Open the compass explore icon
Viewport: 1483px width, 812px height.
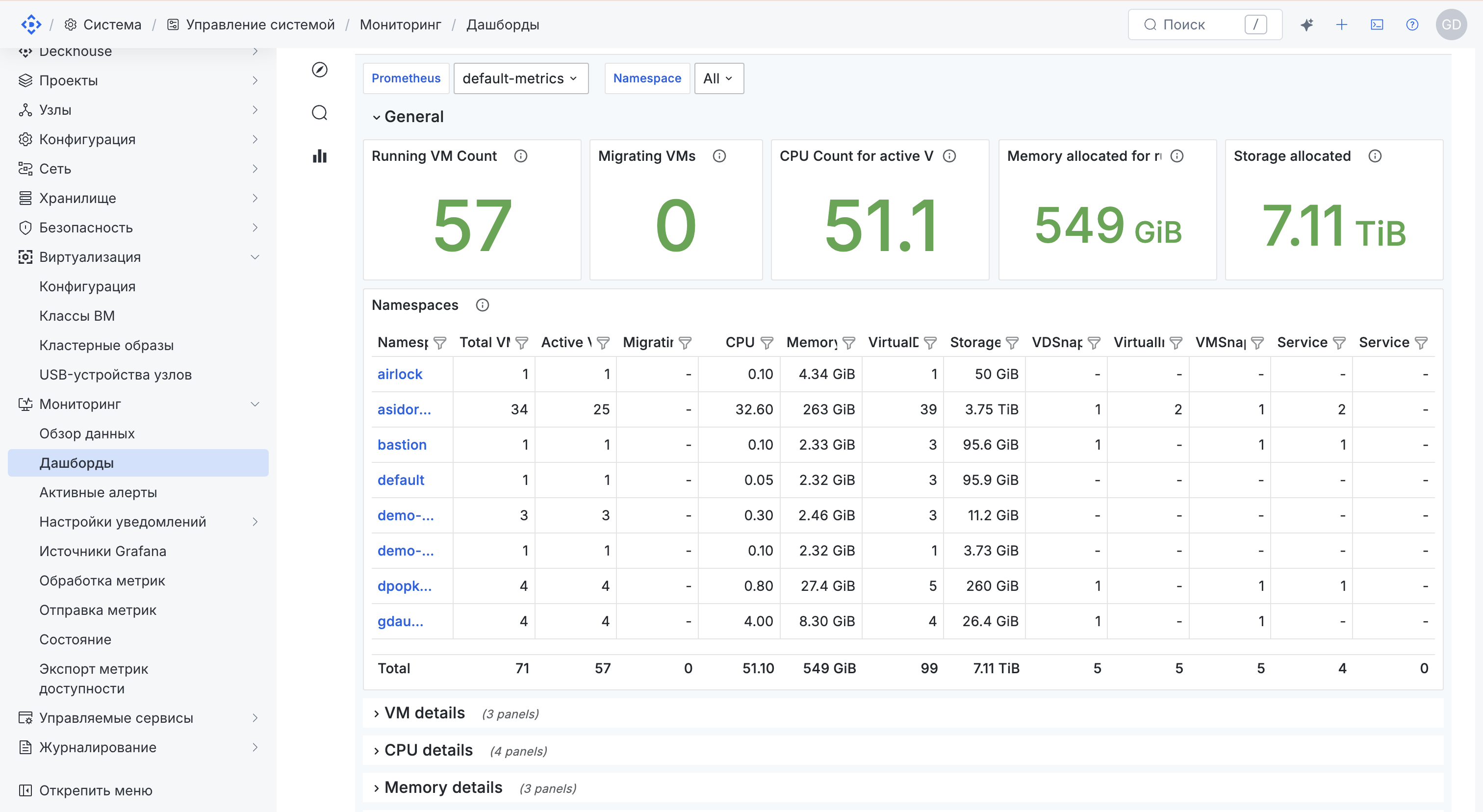pyautogui.click(x=320, y=70)
